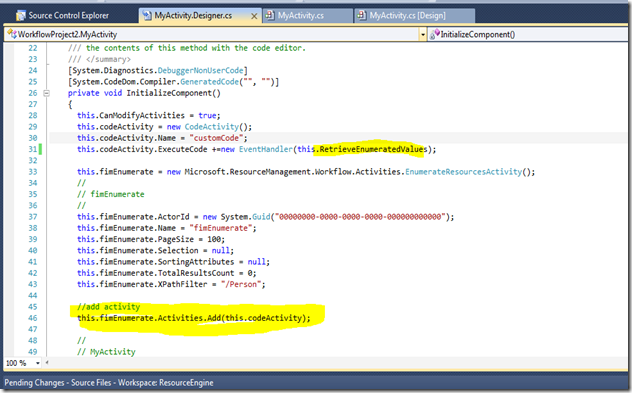This screenshot has width=632, height=393.
Task: Open the InitializeComponent() member dropdown
Action: point(528,35)
